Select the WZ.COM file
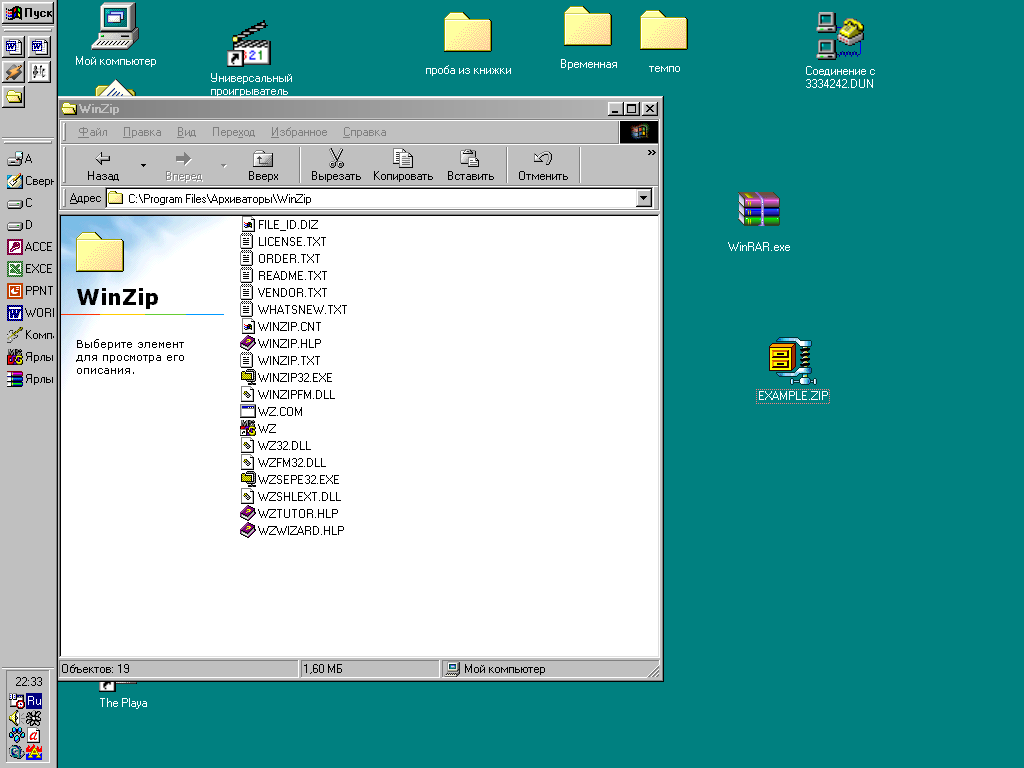Viewport: 1024px width, 768px height. click(272, 411)
